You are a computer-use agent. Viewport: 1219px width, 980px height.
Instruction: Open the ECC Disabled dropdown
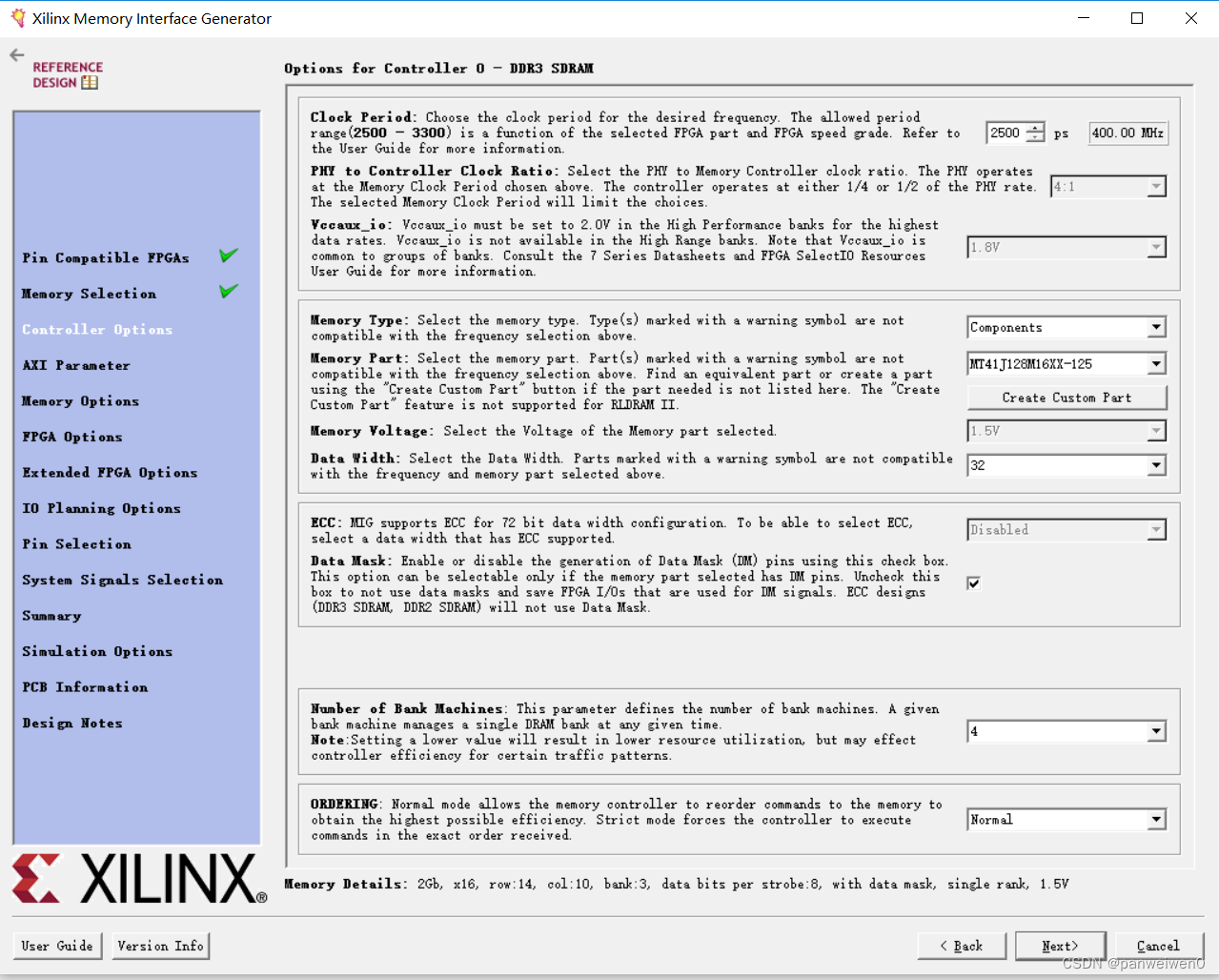[1067, 530]
